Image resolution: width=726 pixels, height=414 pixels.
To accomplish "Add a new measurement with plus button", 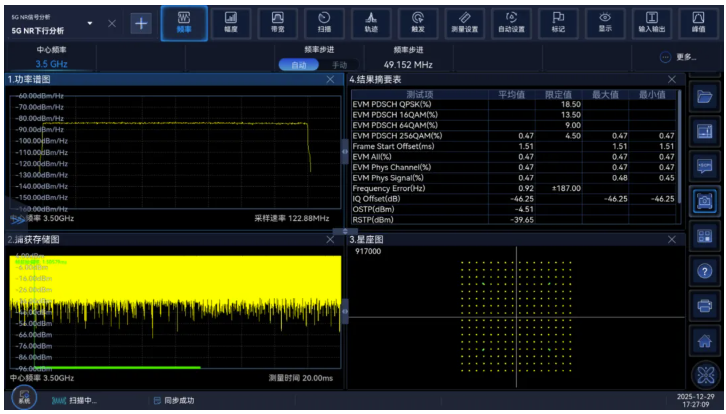I will click(x=141, y=23).
